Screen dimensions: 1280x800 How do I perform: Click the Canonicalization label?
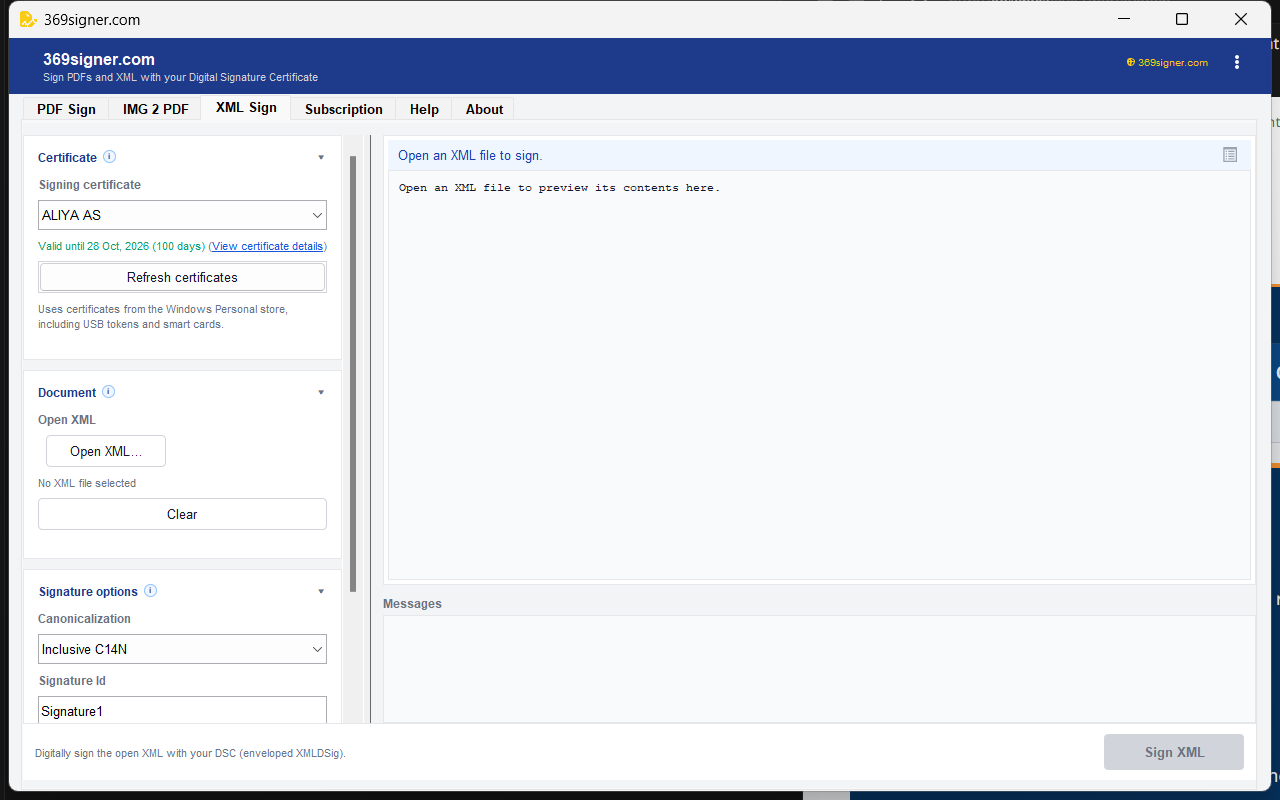pyautogui.click(x=84, y=619)
